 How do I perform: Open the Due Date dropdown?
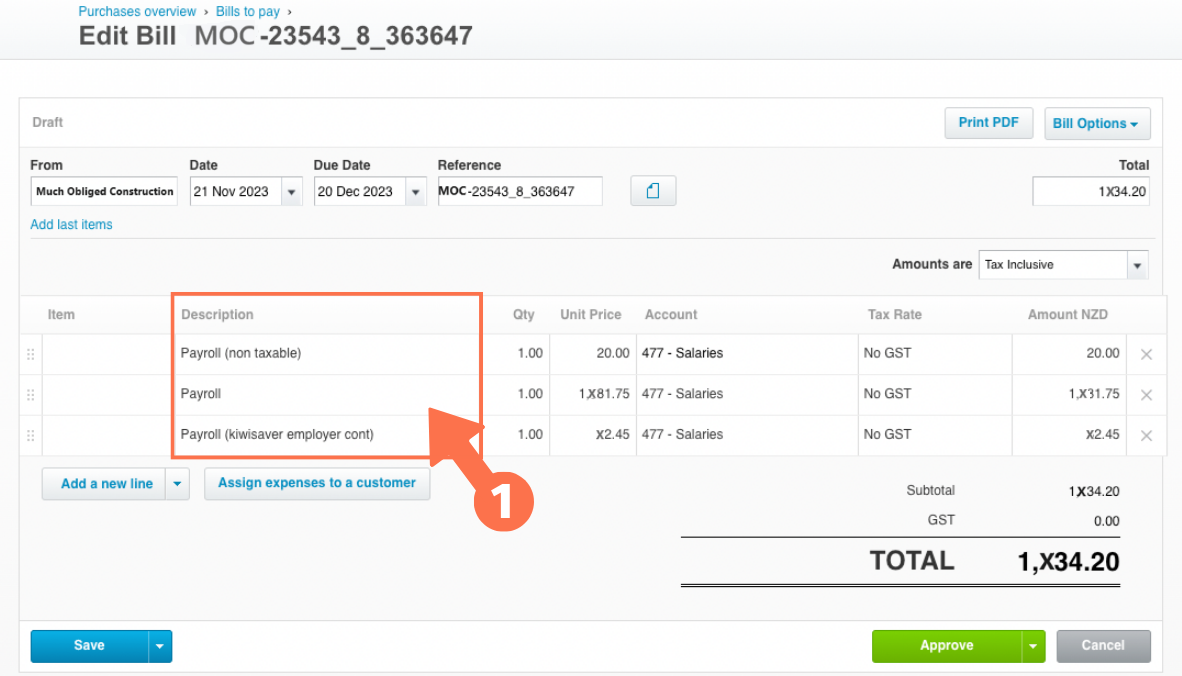pyautogui.click(x=414, y=191)
